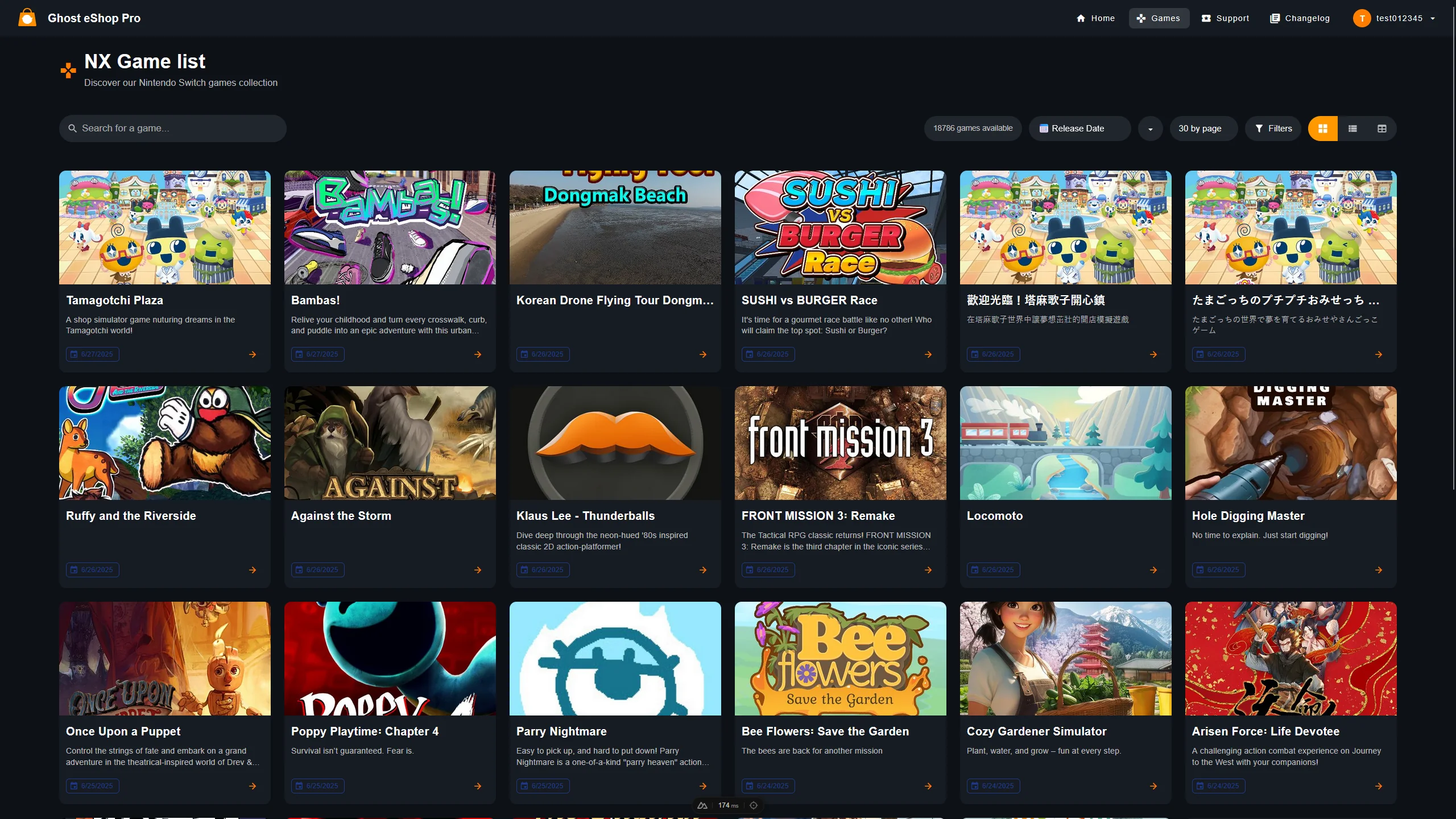Open Once Upon a Puppet arrow icon
Viewport: 1456px width, 819px height.
253,786
